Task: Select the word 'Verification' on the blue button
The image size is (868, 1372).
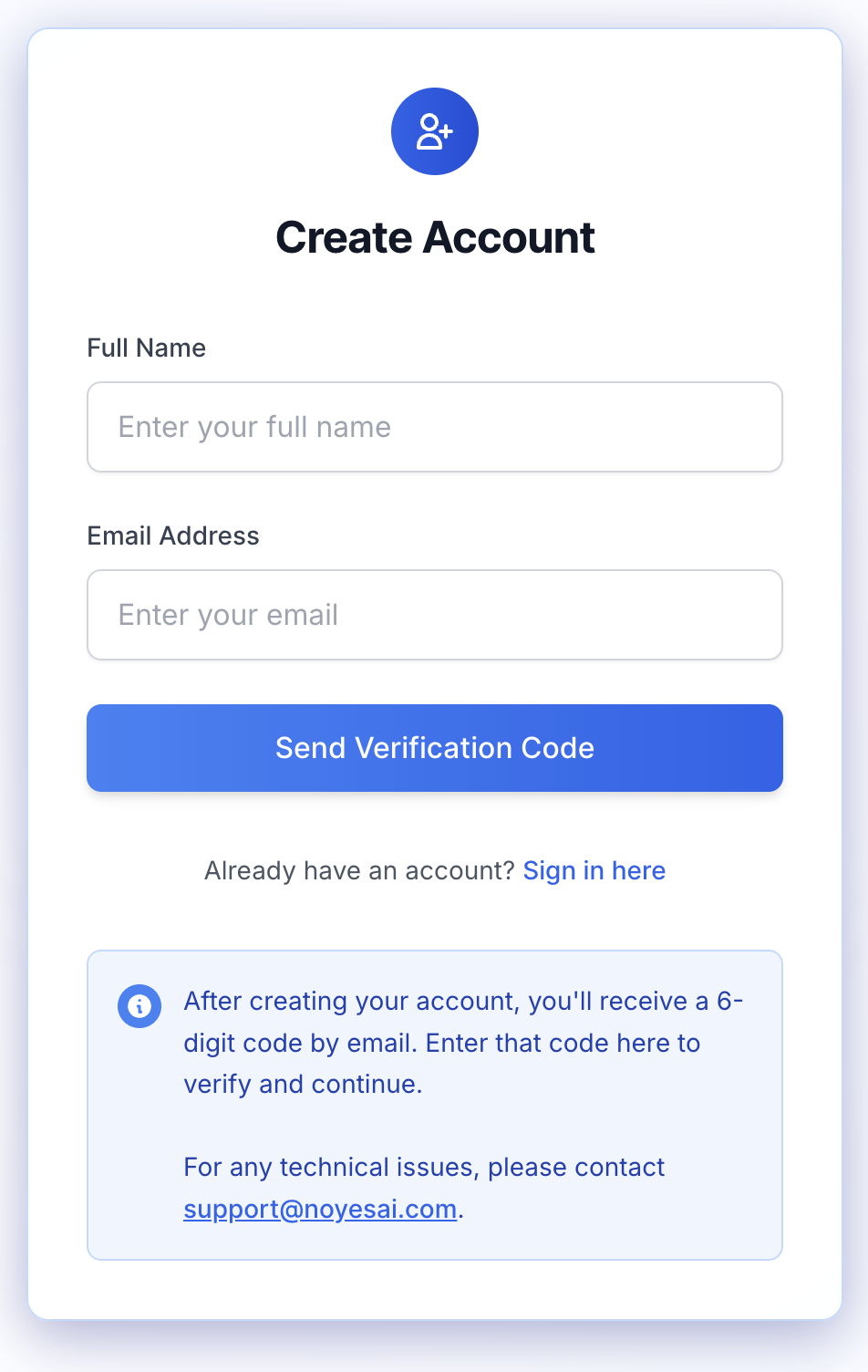Action: [x=434, y=748]
